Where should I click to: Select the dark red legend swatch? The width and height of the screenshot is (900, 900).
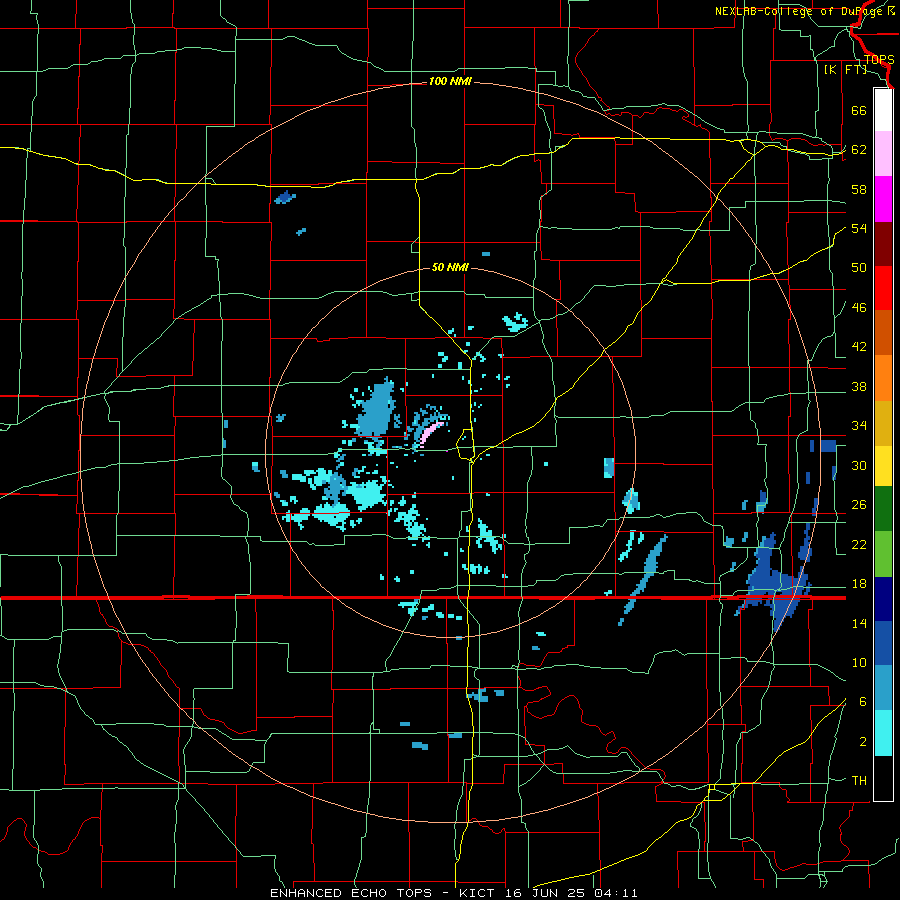[x=883, y=244]
